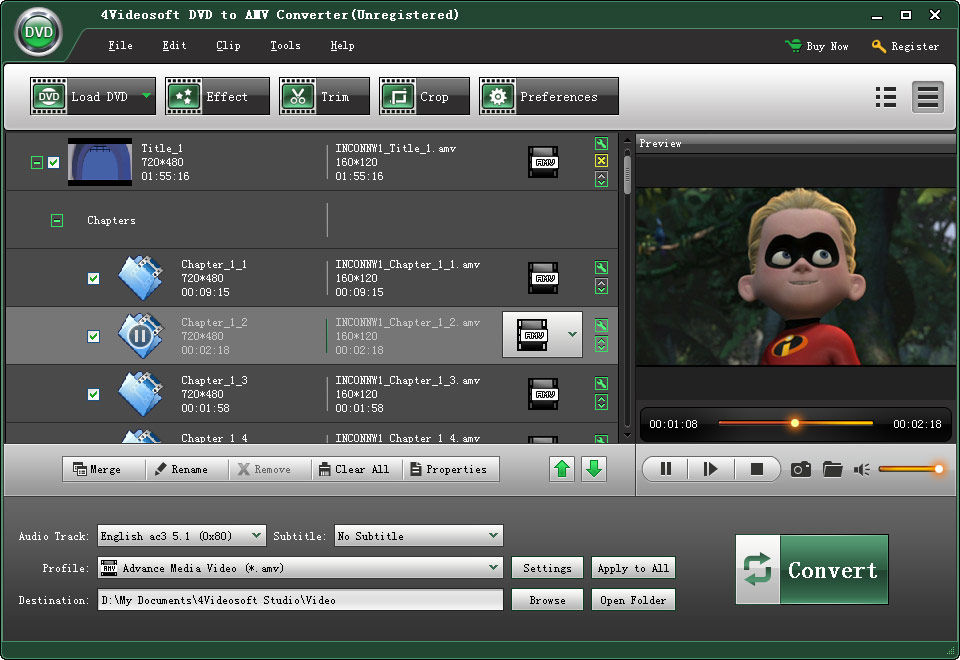Click the reorder icon for Chapter_1_1
This screenshot has height=660, width=960.
pyautogui.click(x=601, y=287)
